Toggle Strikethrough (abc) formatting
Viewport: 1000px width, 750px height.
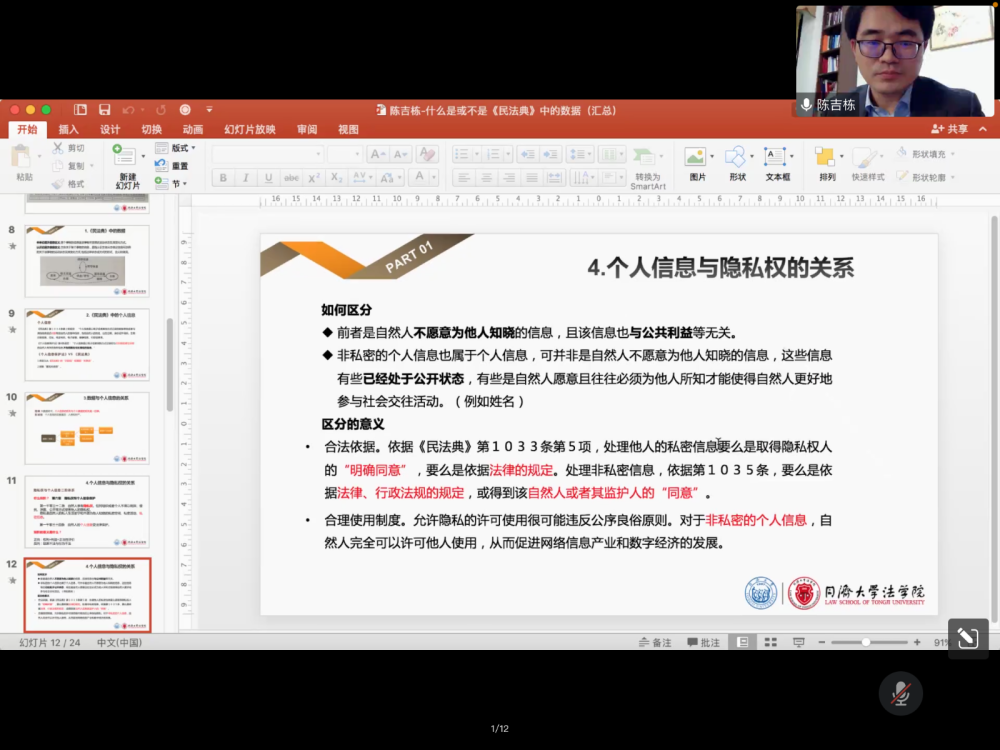(x=291, y=178)
